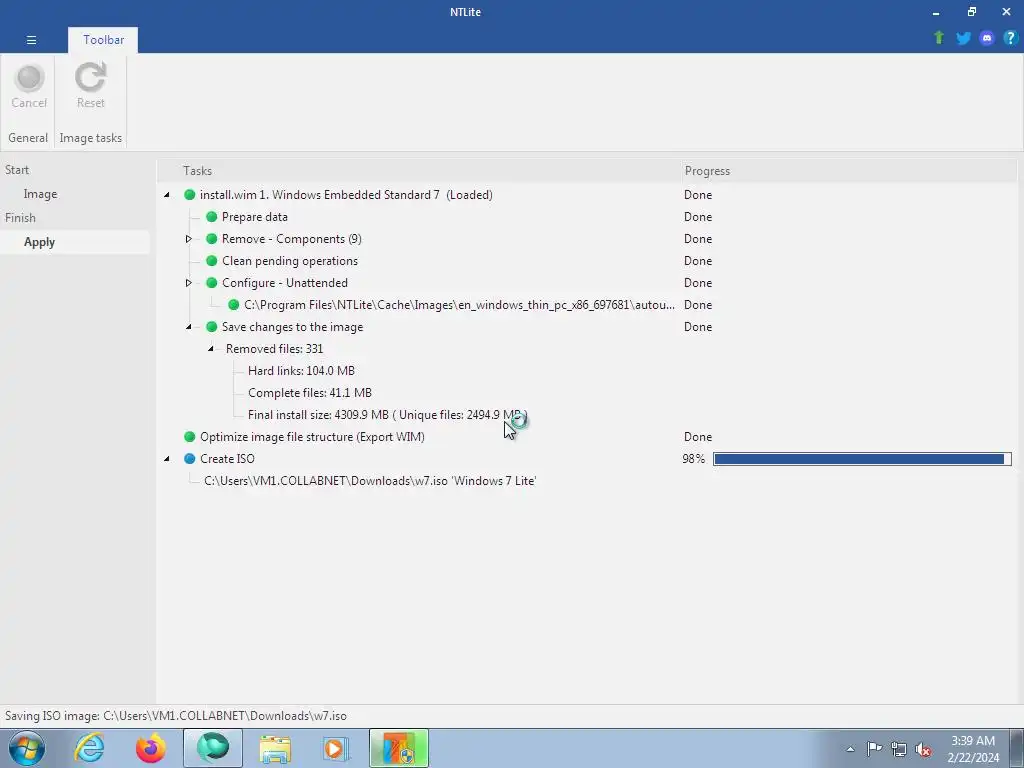
Task: Click green dot beside Clean pending operations
Action: click(212, 261)
